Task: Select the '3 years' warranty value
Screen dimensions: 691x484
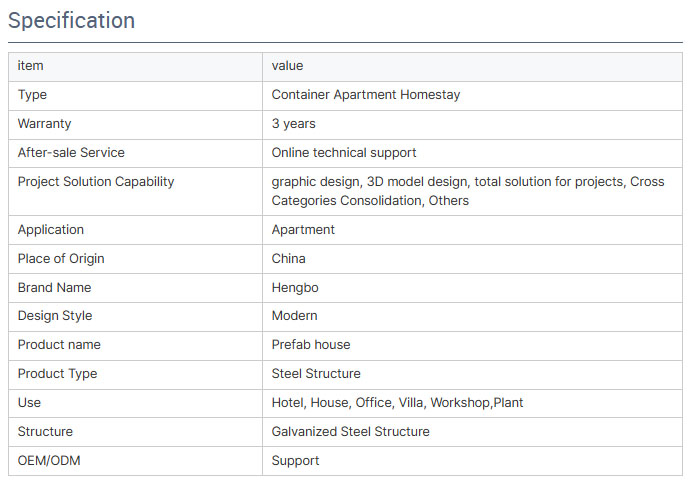Action: [x=293, y=124]
